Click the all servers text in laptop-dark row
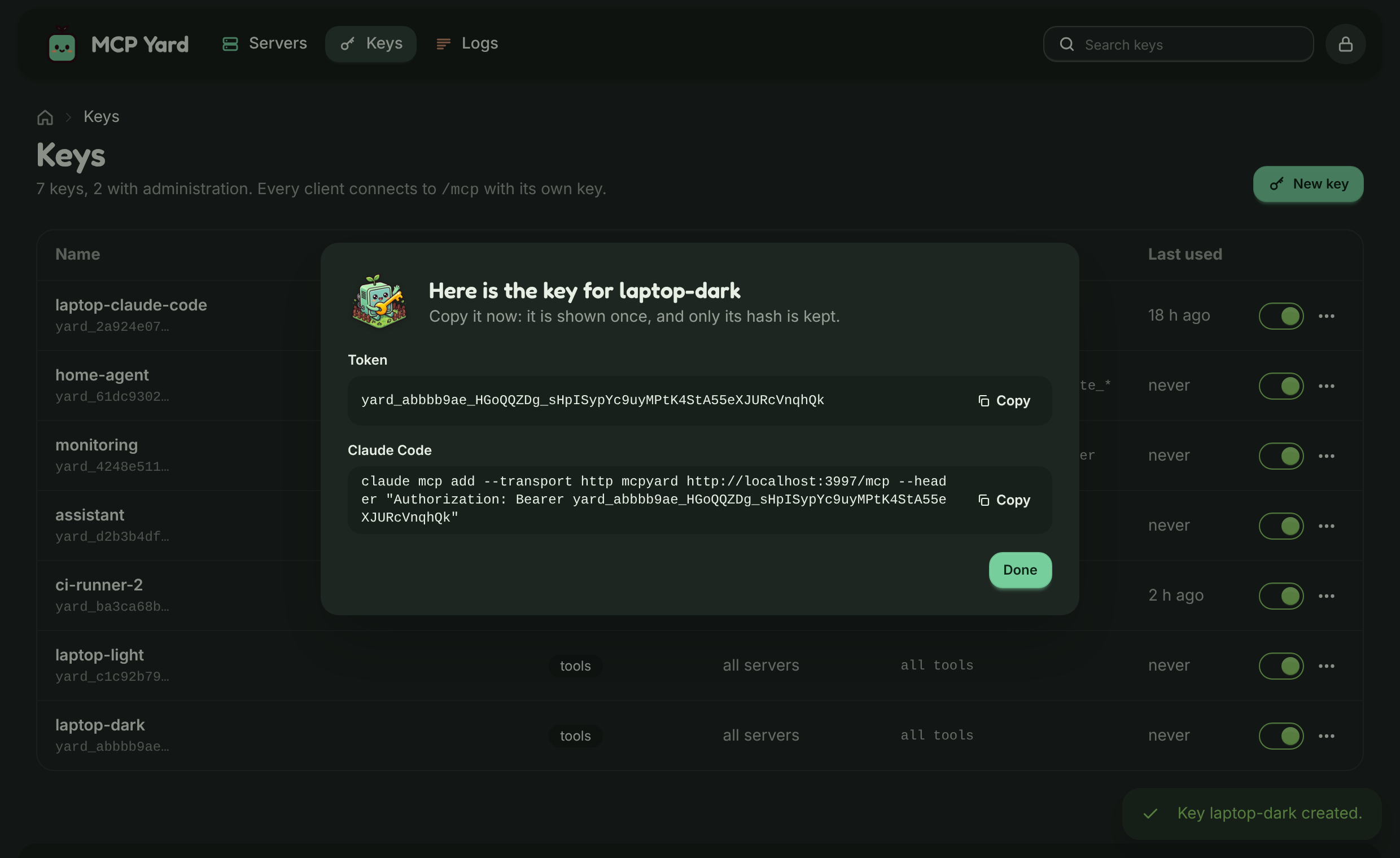The height and width of the screenshot is (858, 1400). [x=760, y=736]
